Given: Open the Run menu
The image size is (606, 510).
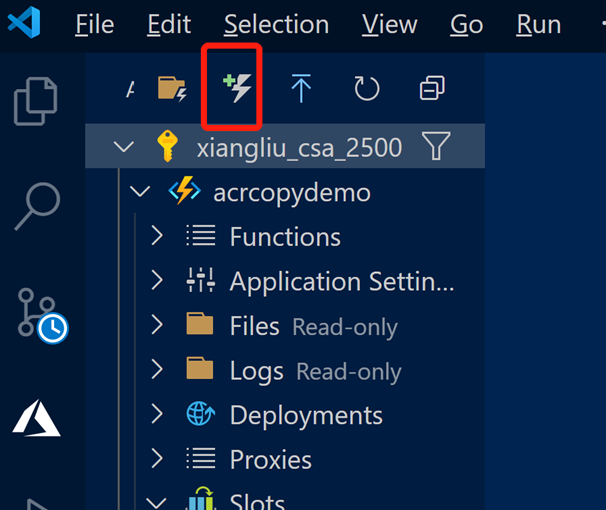Looking at the screenshot, I should [x=539, y=25].
